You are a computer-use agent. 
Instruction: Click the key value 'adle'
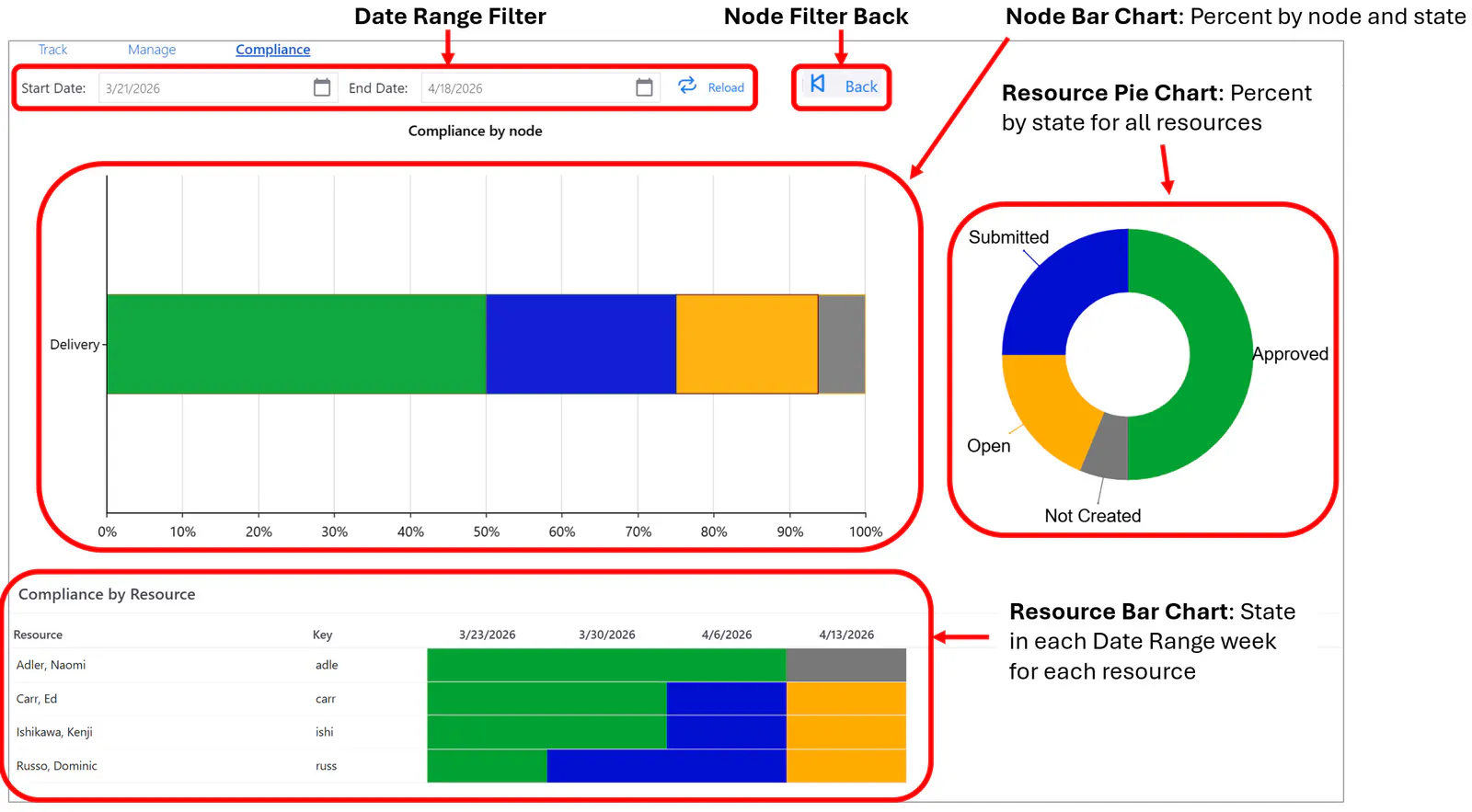click(x=327, y=665)
